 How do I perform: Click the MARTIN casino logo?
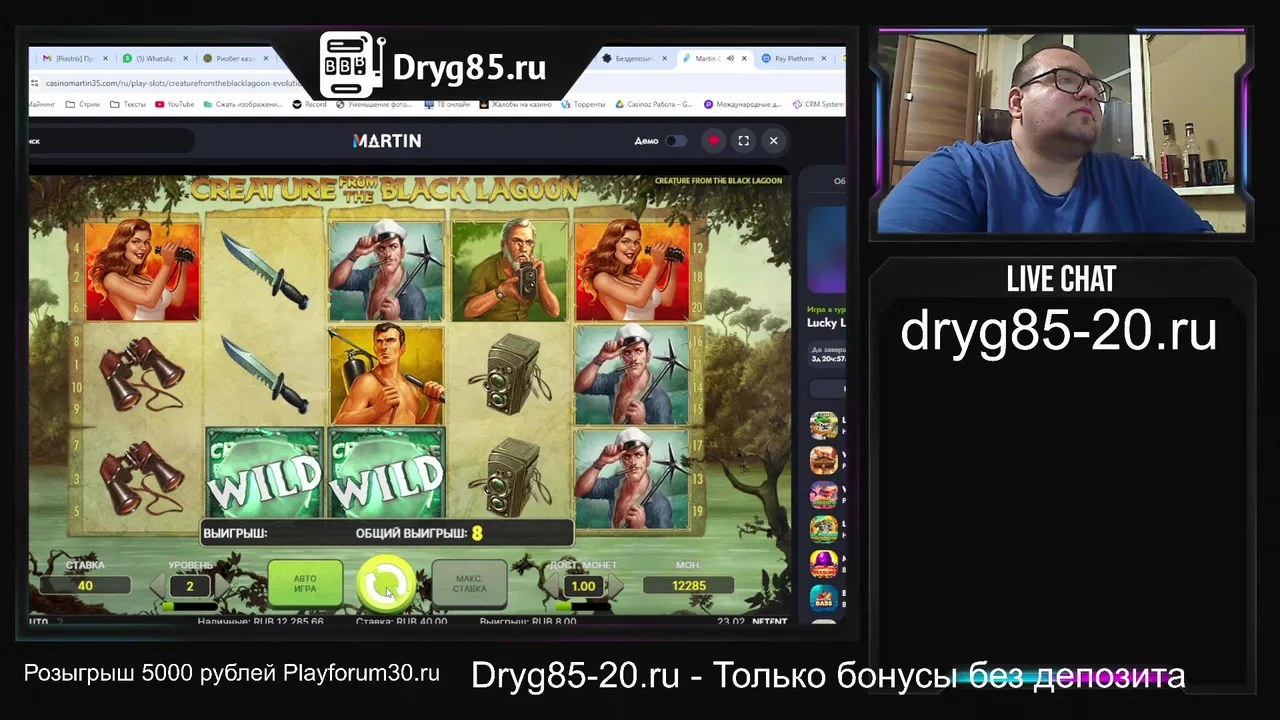click(387, 141)
